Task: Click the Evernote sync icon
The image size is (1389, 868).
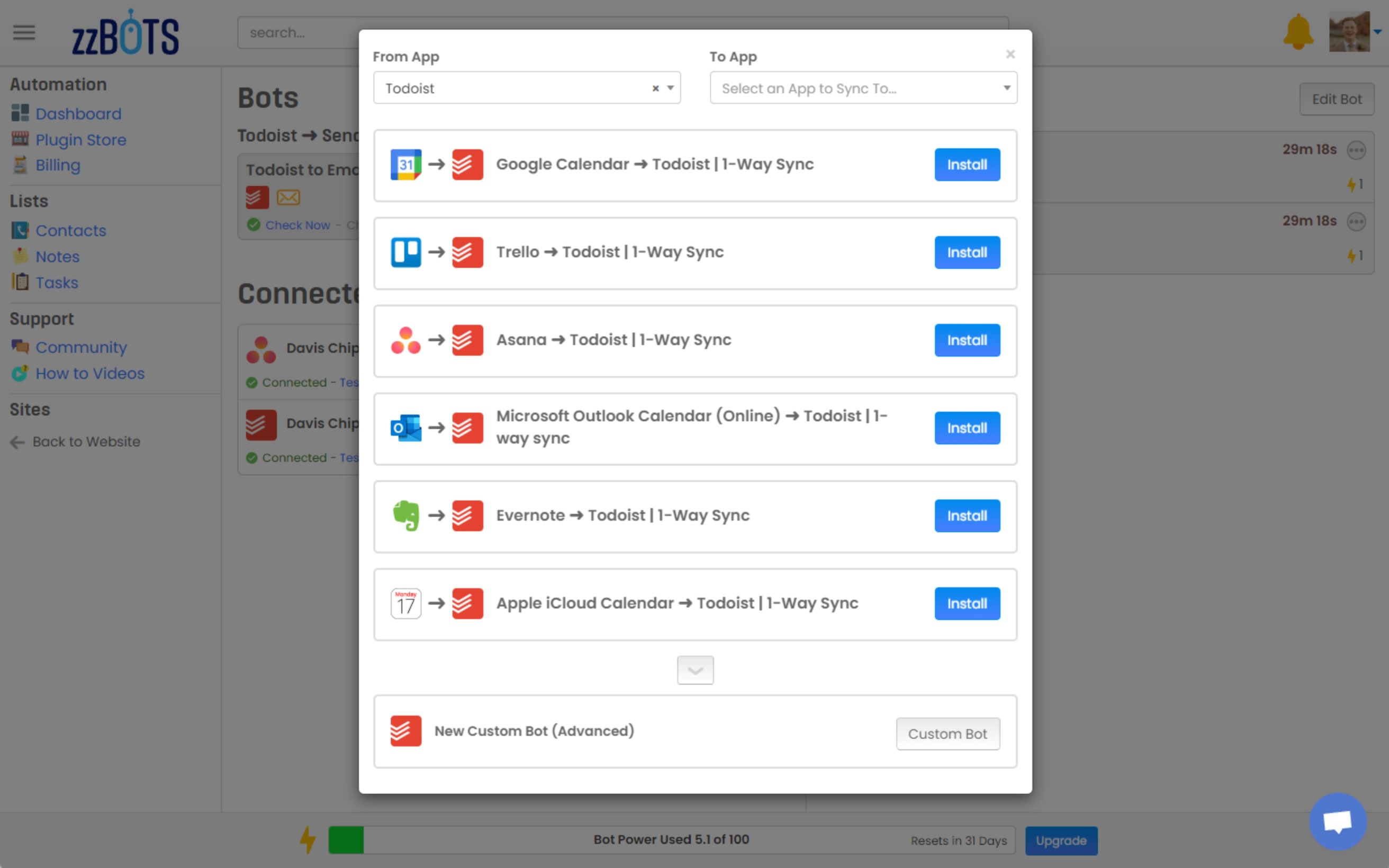Action: pyautogui.click(x=406, y=515)
